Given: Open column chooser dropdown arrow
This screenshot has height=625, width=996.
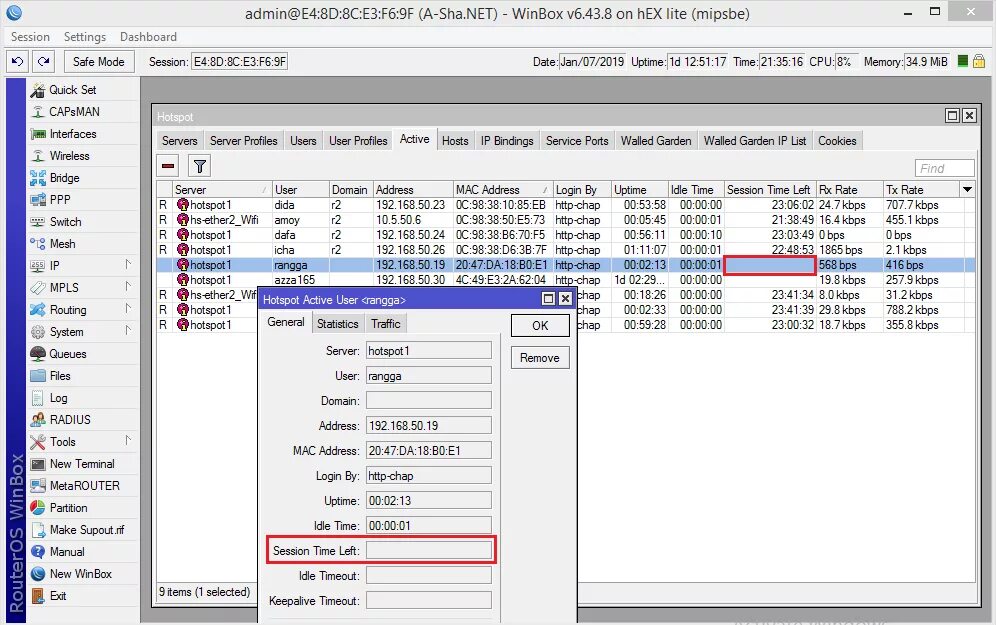Looking at the screenshot, I should point(967,189).
